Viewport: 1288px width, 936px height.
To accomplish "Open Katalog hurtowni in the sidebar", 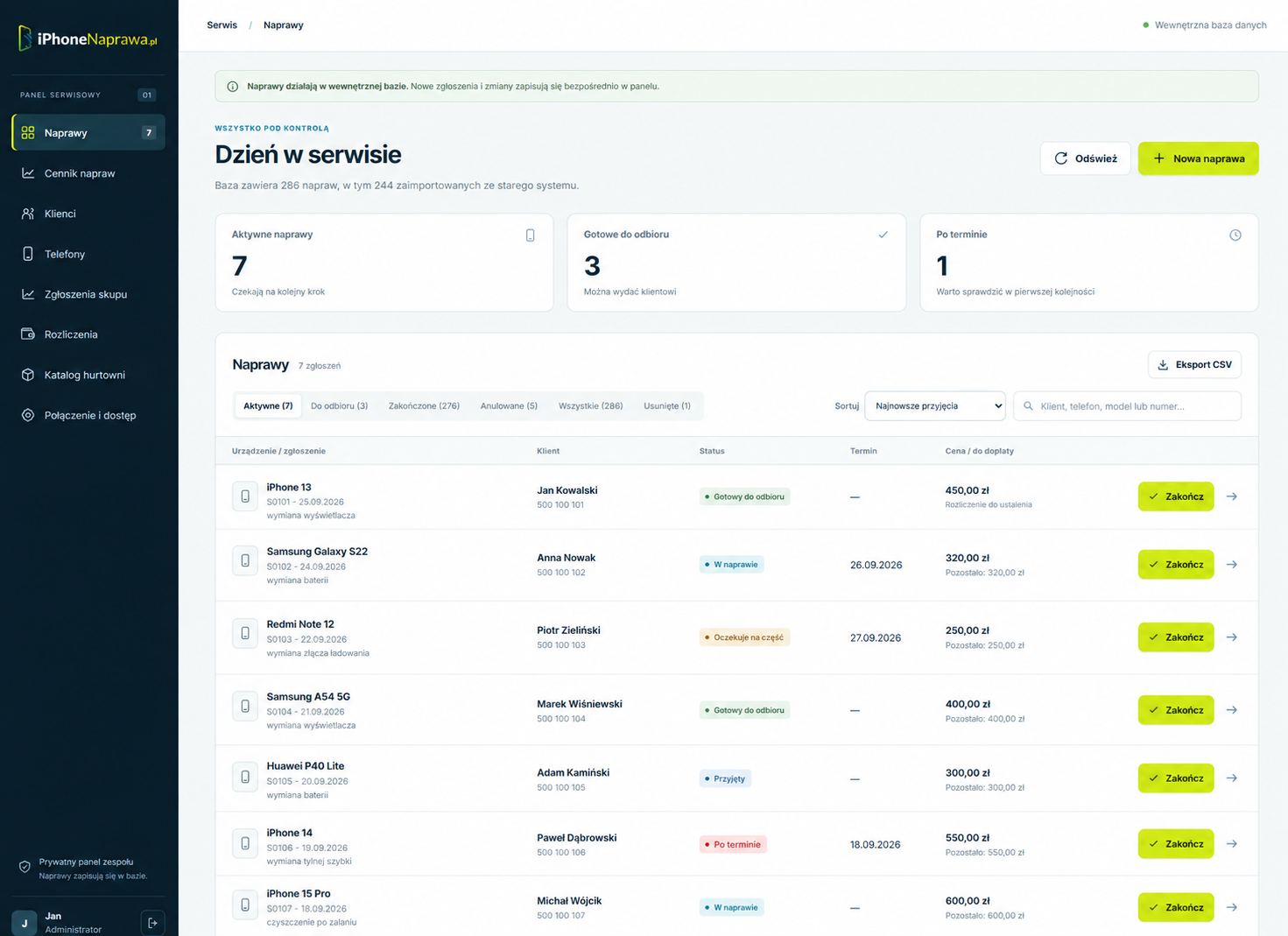I will point(88,375).
